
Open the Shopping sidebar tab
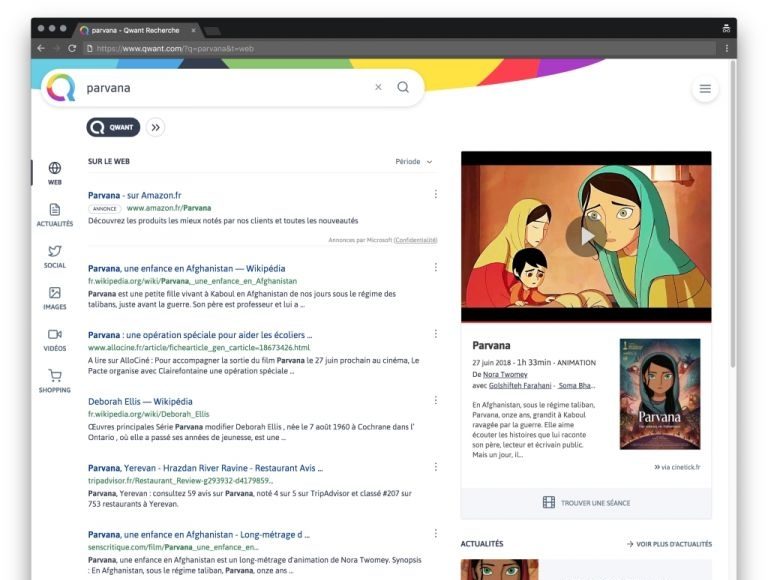pos(55,381)
